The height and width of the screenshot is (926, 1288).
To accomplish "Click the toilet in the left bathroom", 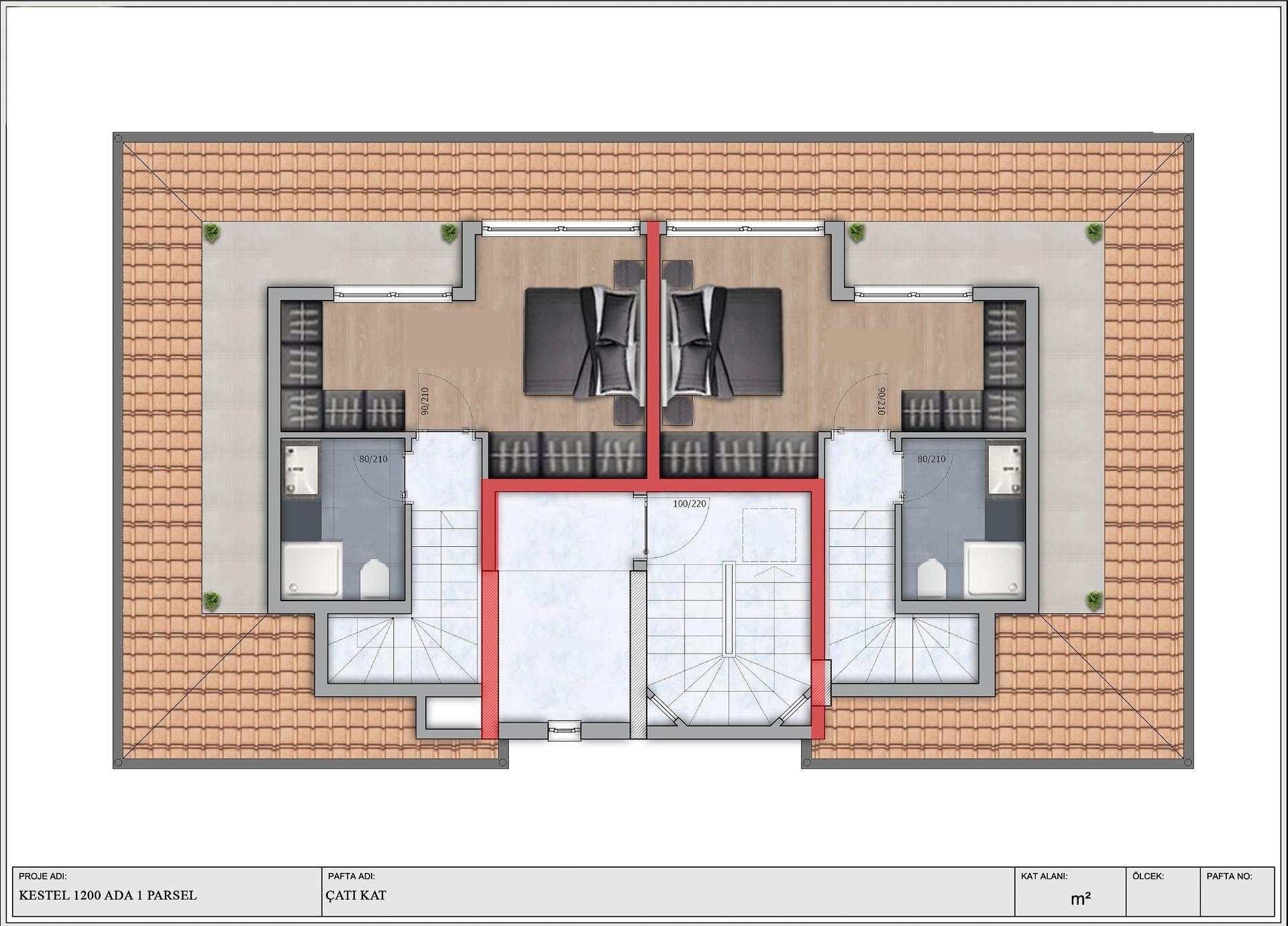I will click(374, 580).
